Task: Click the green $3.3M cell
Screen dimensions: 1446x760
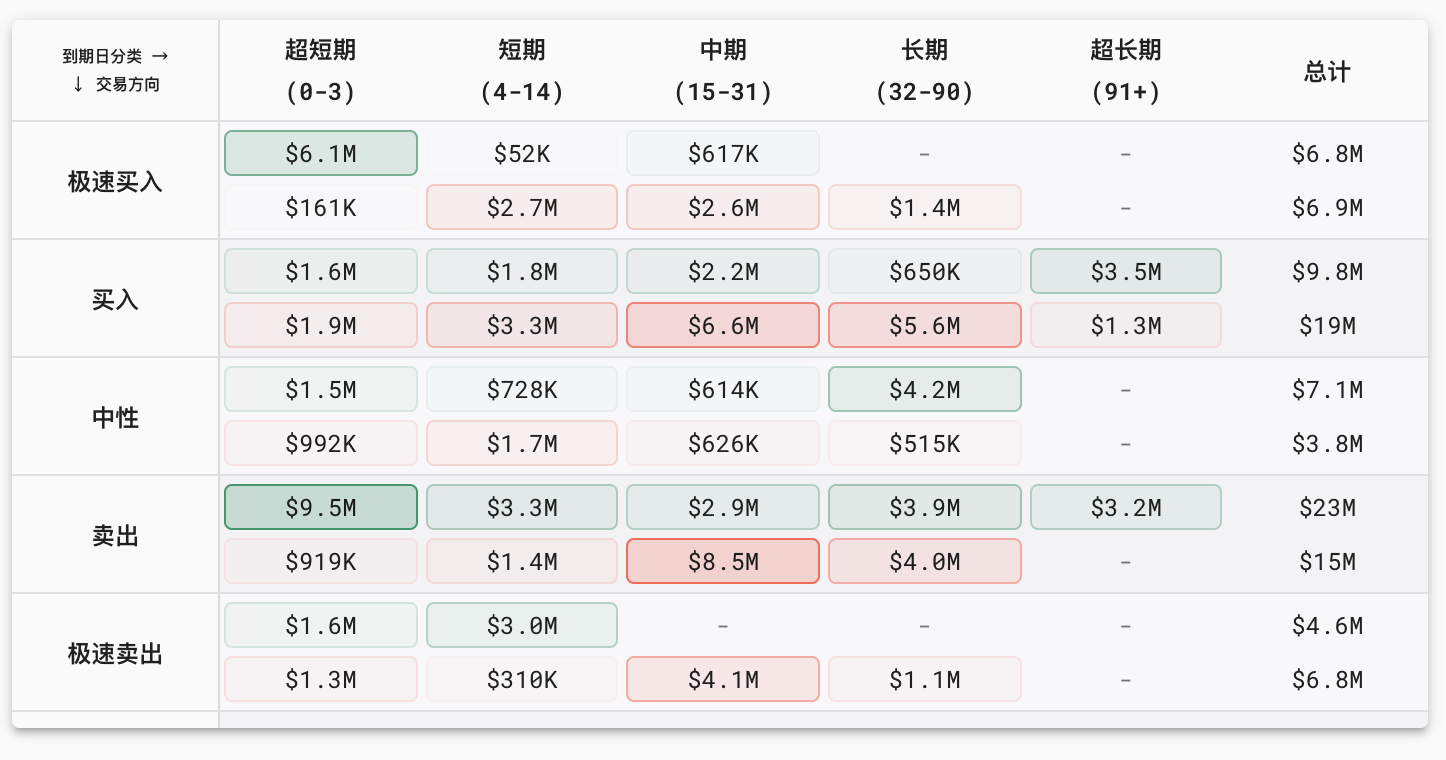Action: (x=522, y=507)
